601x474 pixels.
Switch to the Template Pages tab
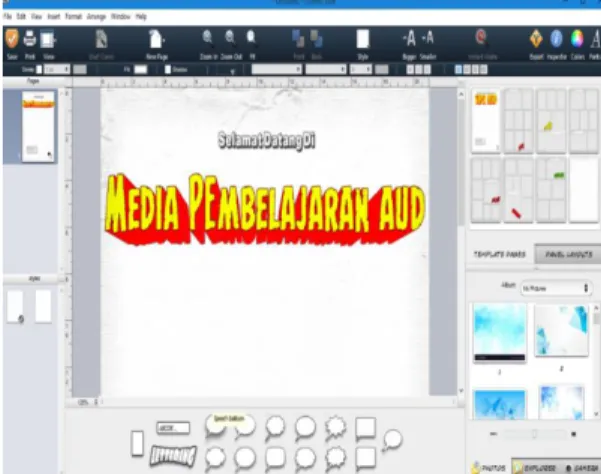499,254
